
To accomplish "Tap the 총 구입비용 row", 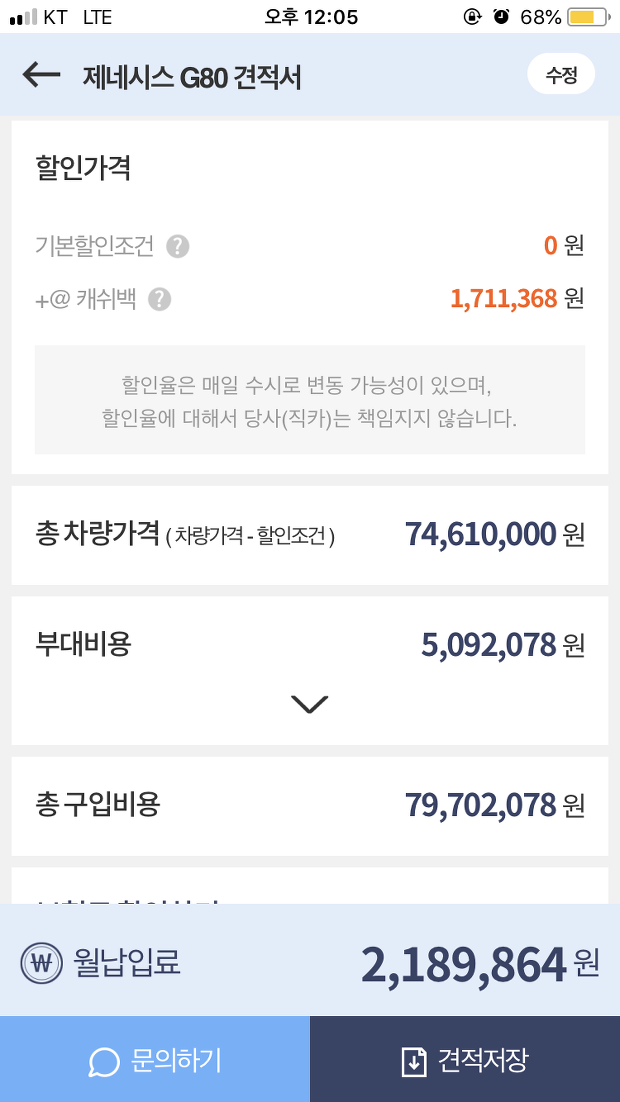I will point(310,805).
